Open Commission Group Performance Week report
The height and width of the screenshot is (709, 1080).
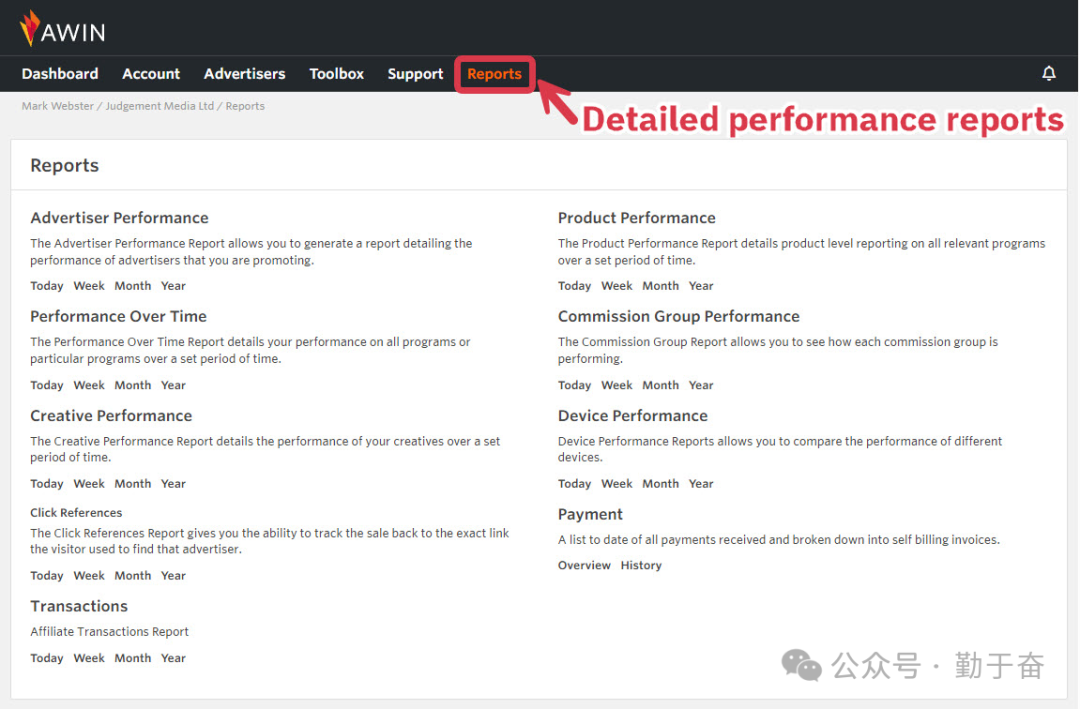point(617,385)
